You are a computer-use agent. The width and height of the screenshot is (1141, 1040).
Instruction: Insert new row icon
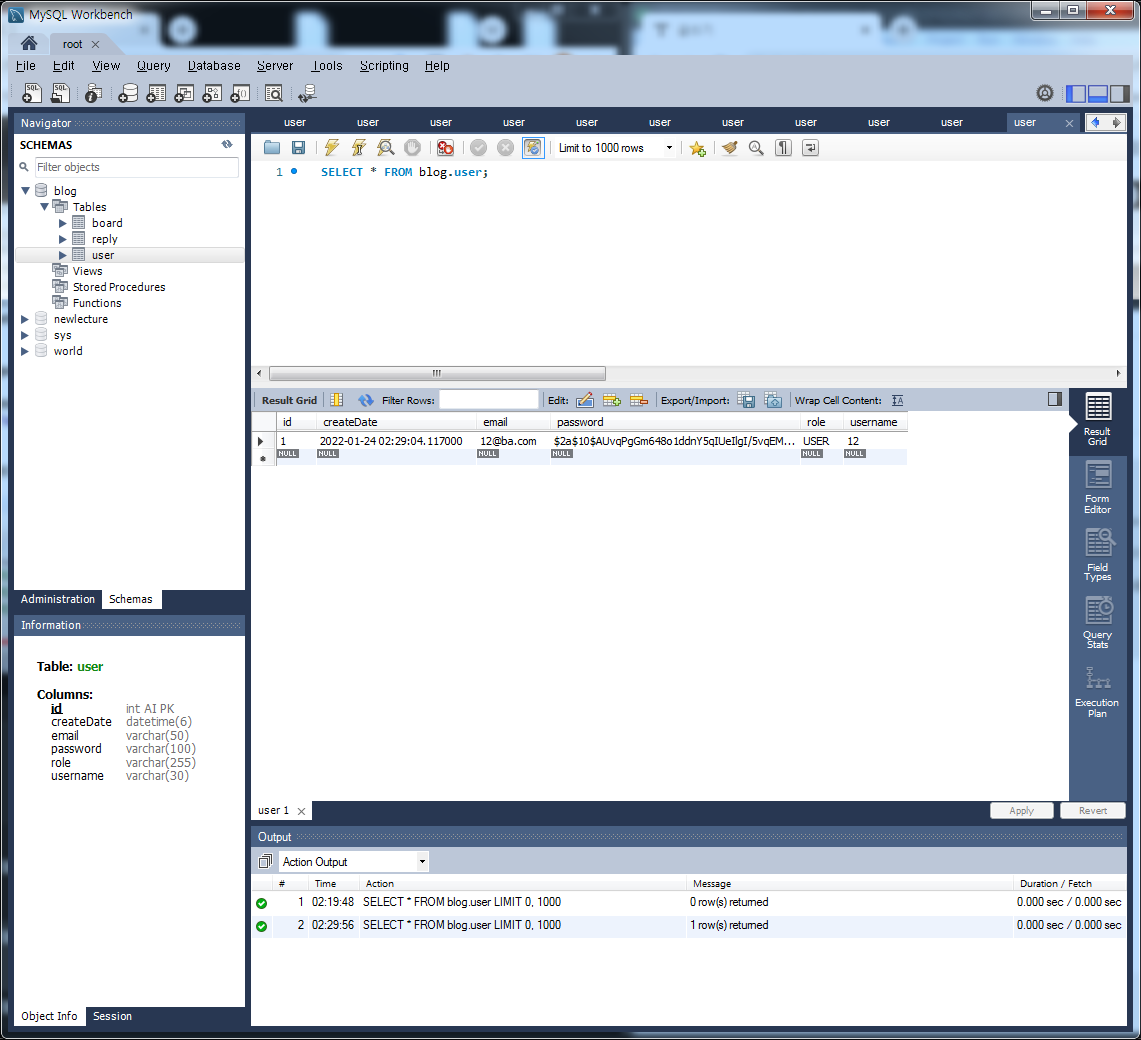[612, 400]
